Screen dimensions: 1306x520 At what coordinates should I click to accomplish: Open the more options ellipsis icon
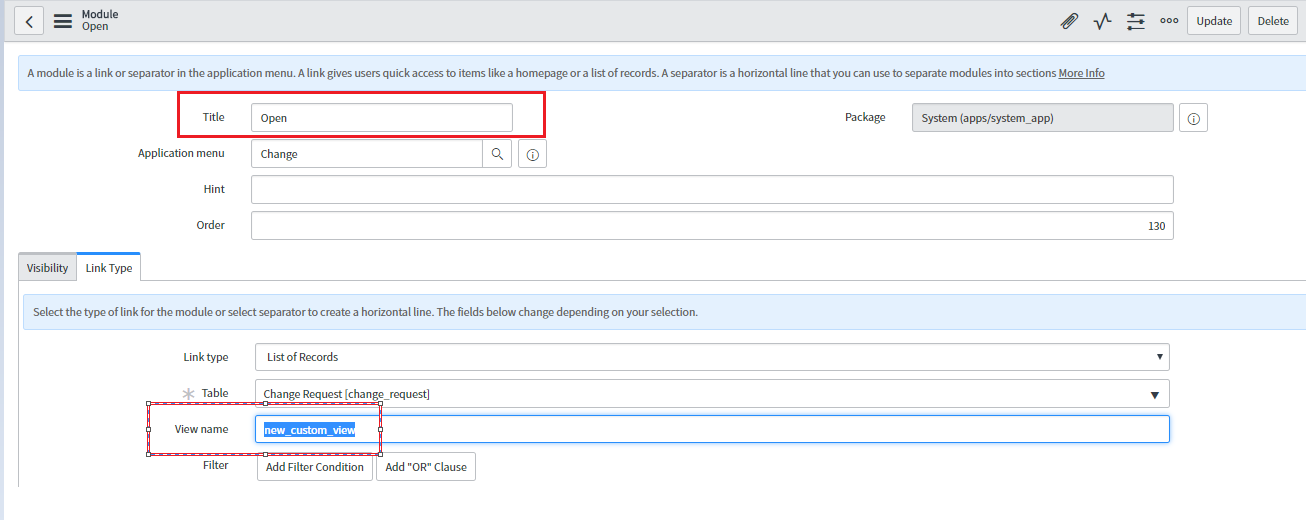pos(1168,21)
